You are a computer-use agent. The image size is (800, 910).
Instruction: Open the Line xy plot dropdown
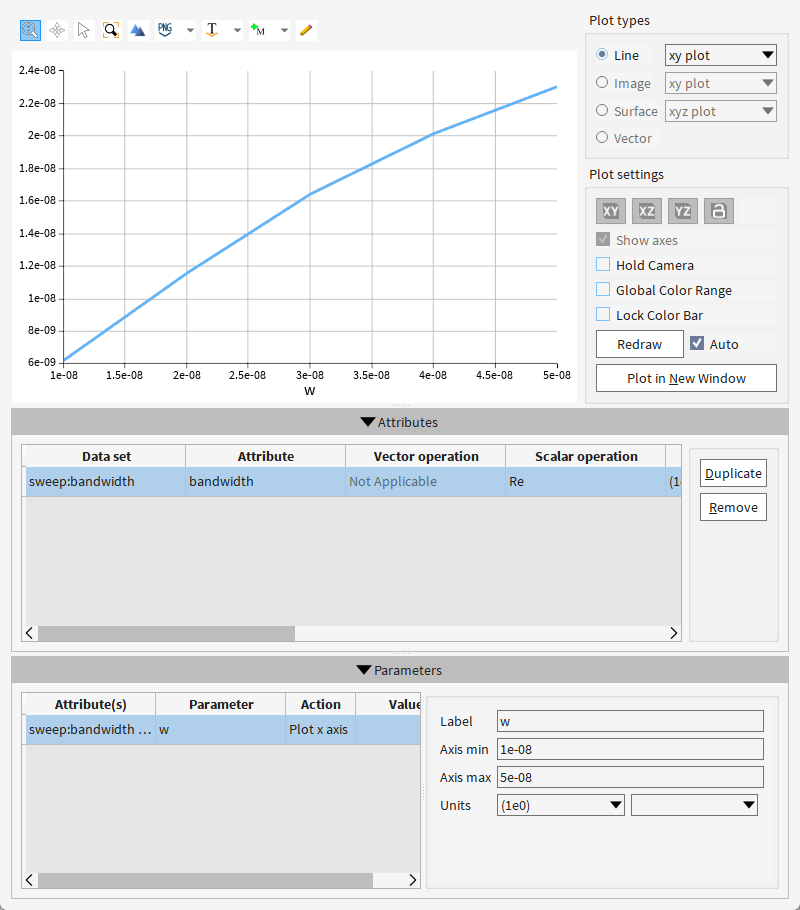[720, 55]
